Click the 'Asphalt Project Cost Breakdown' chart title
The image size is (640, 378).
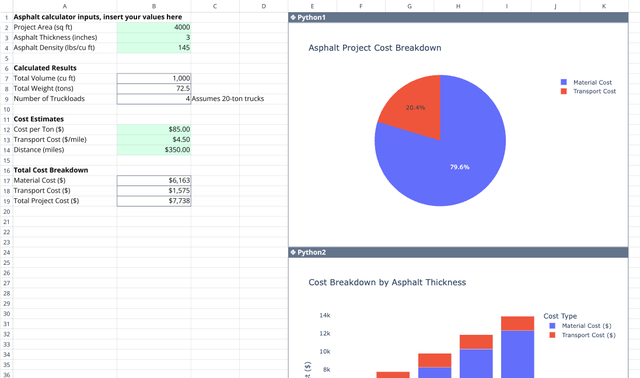pyautogui.click(x=375, y=48)
